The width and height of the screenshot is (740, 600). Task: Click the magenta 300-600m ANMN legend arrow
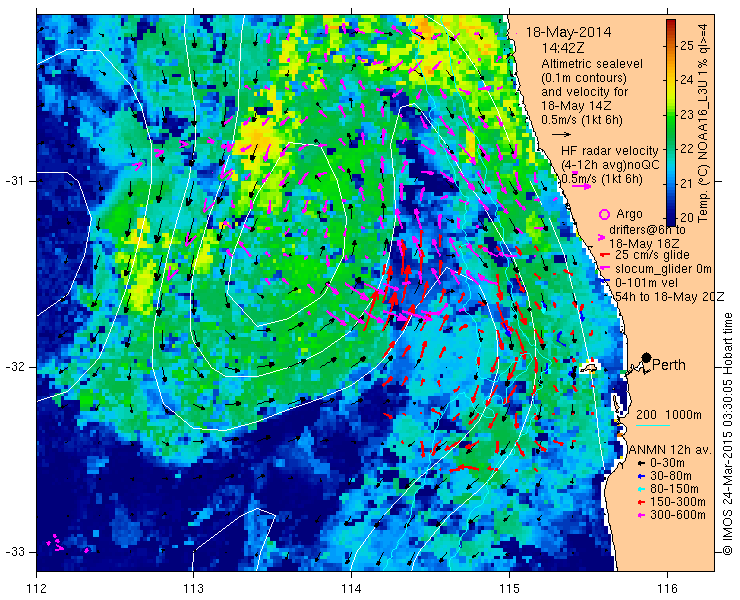641,515
